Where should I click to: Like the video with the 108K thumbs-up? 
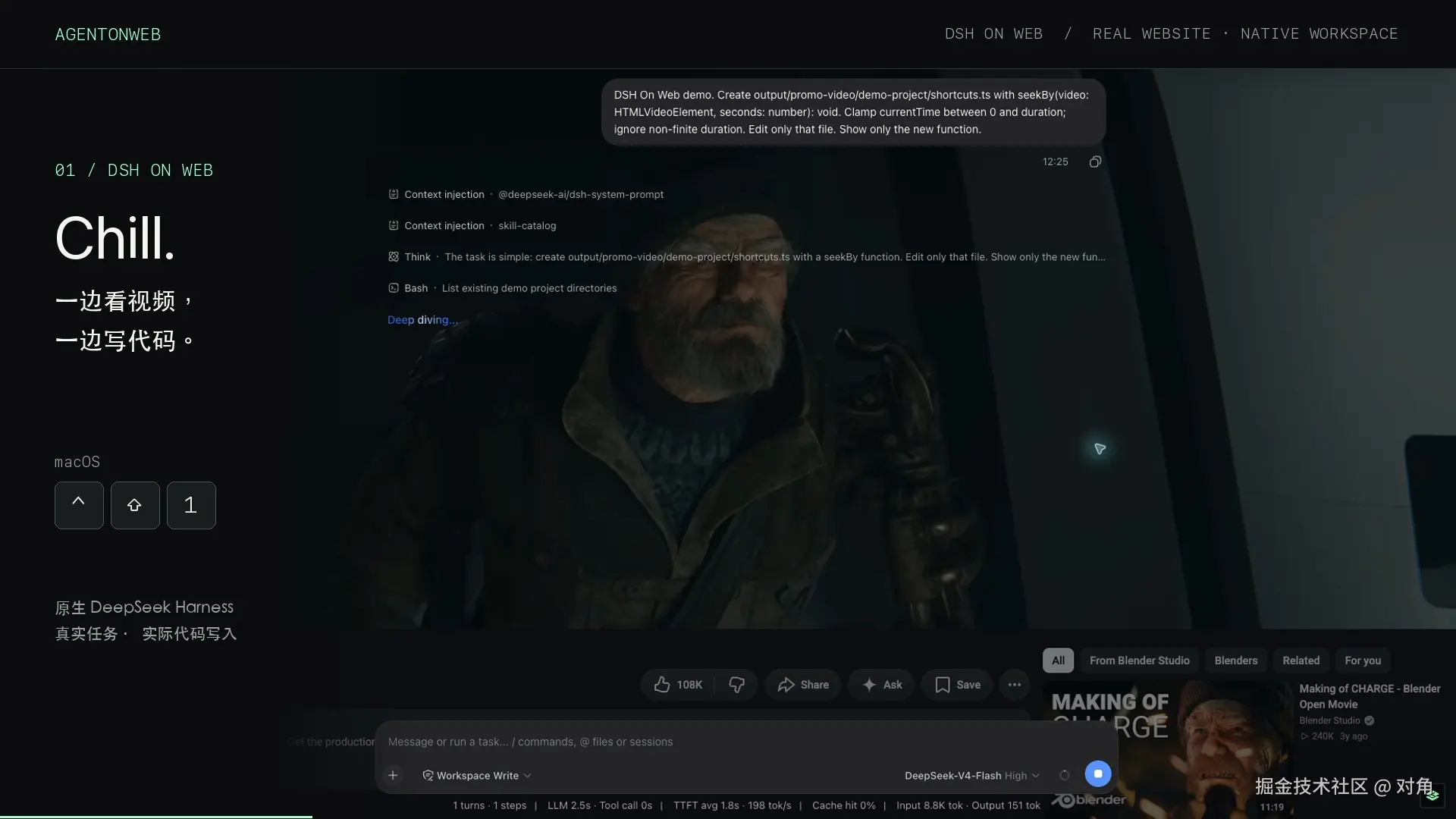click(678, 685)
